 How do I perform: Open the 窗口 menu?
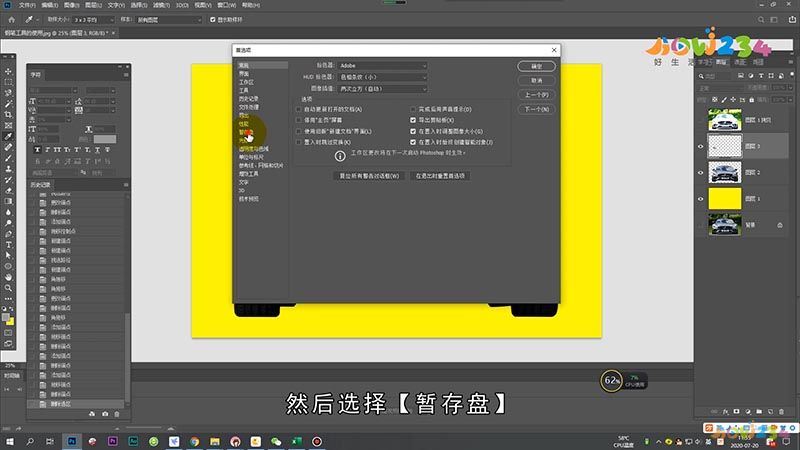[x=227, y=5]
